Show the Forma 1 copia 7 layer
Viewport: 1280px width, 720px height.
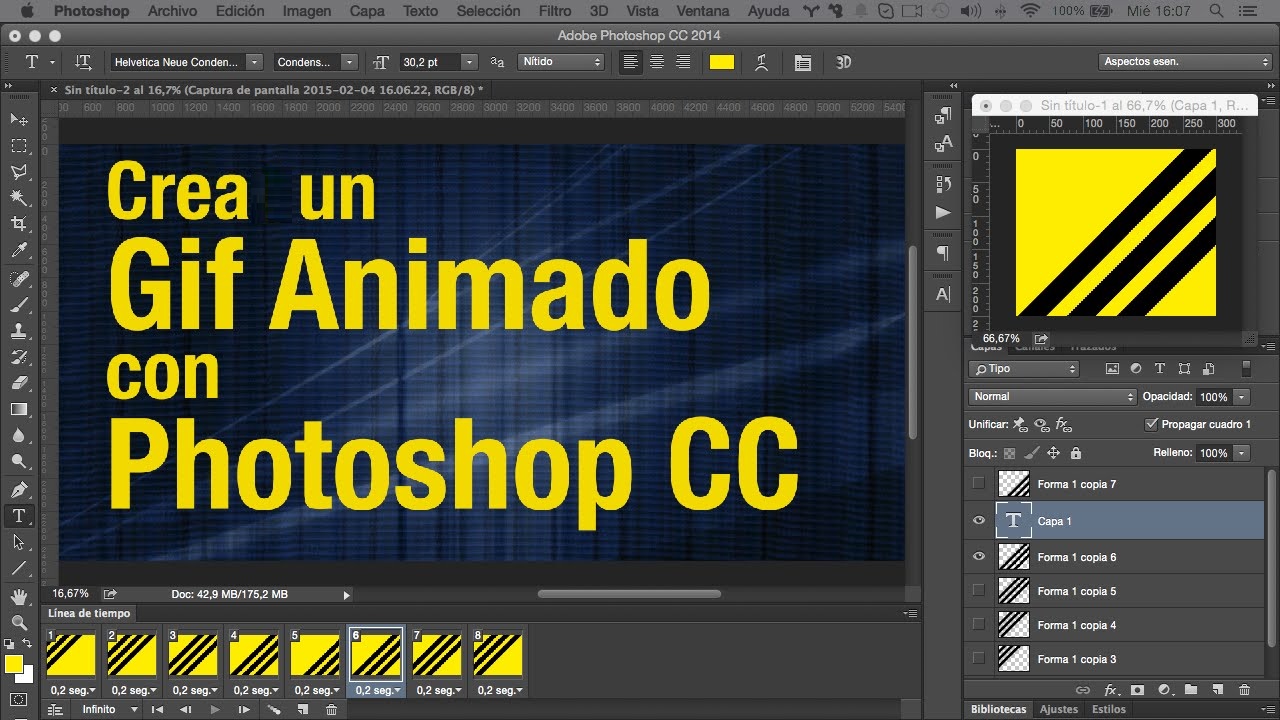point(979,484)
